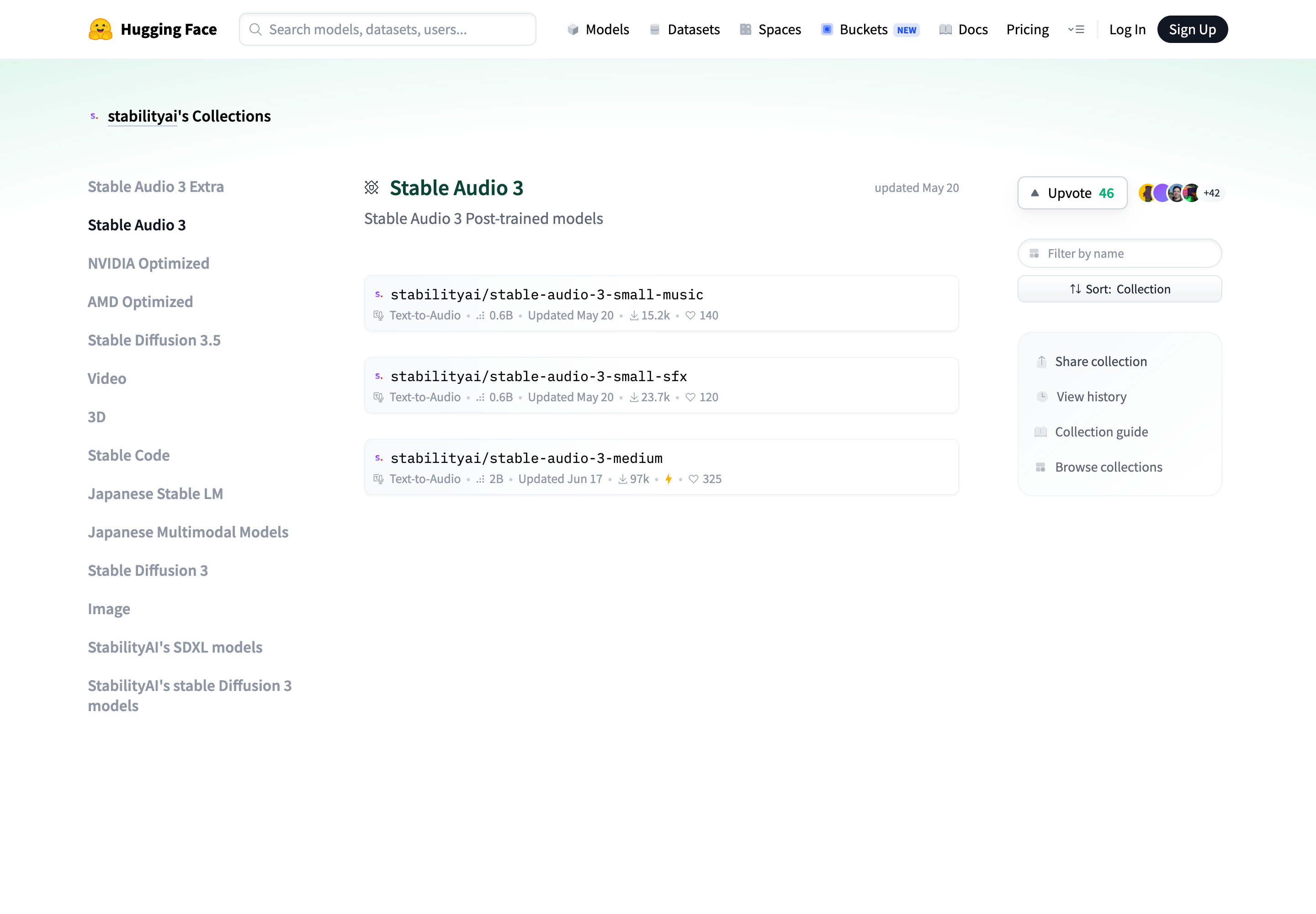Open Japanese Stable LM collection in the sidebar
The image size is (1316, 914).
pyautogui.click(x=155, y=494)
